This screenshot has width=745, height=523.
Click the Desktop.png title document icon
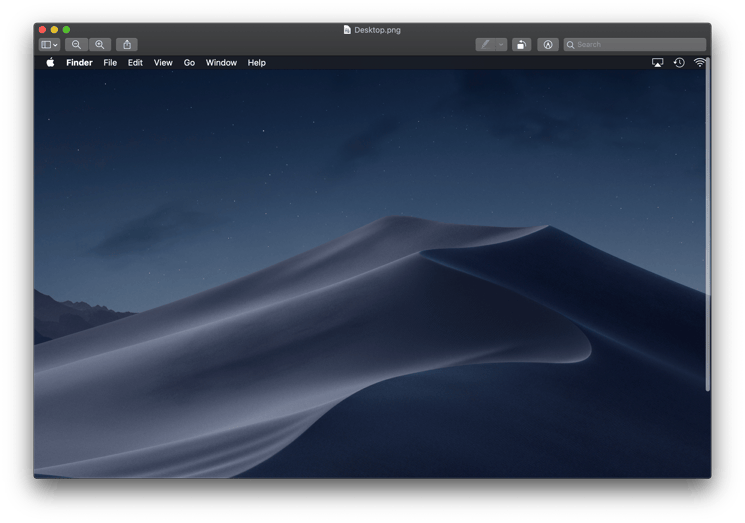(347, 30)
